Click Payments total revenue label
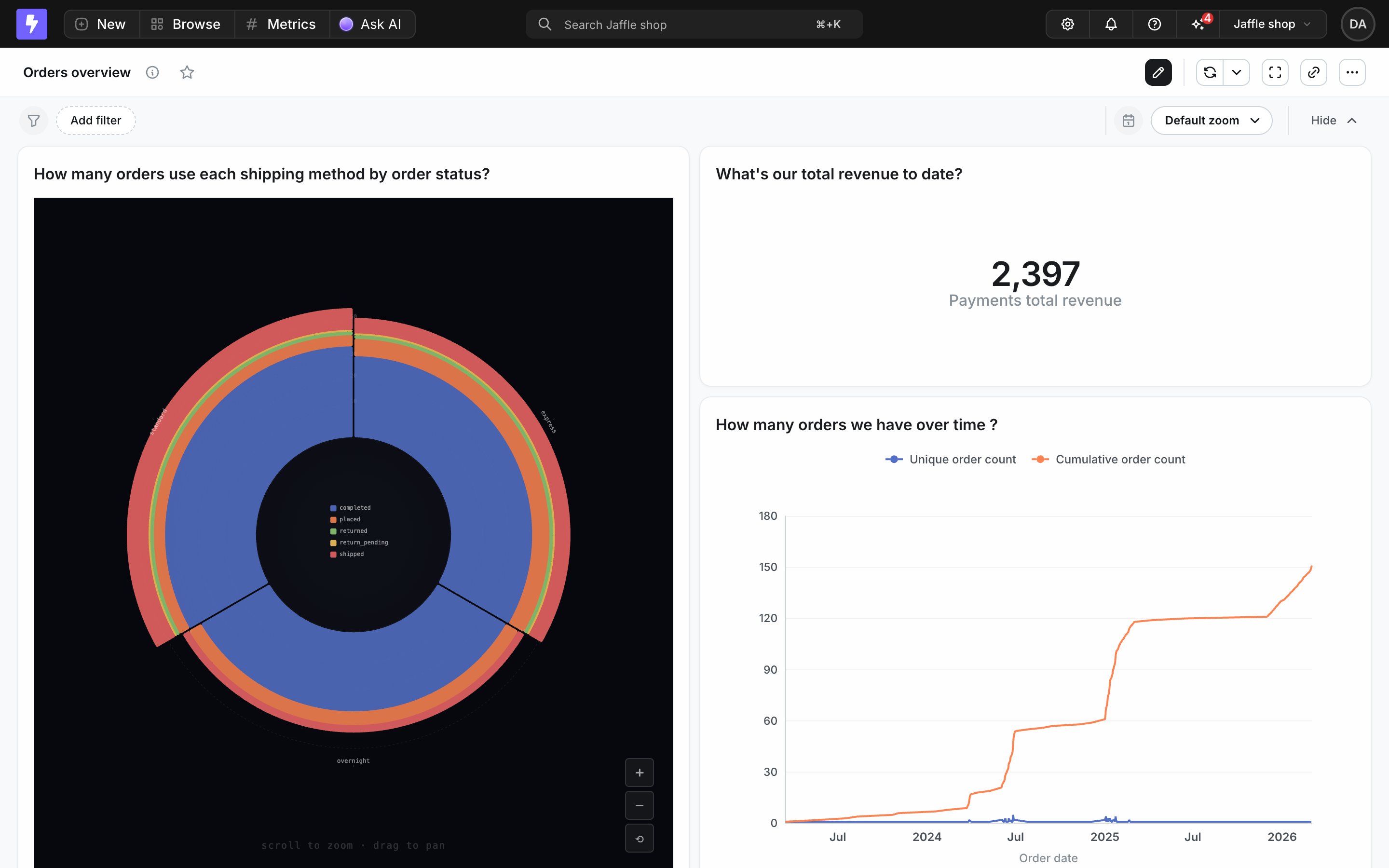This screenshot has width=1389, height=868. click(x=1035, y=300)
